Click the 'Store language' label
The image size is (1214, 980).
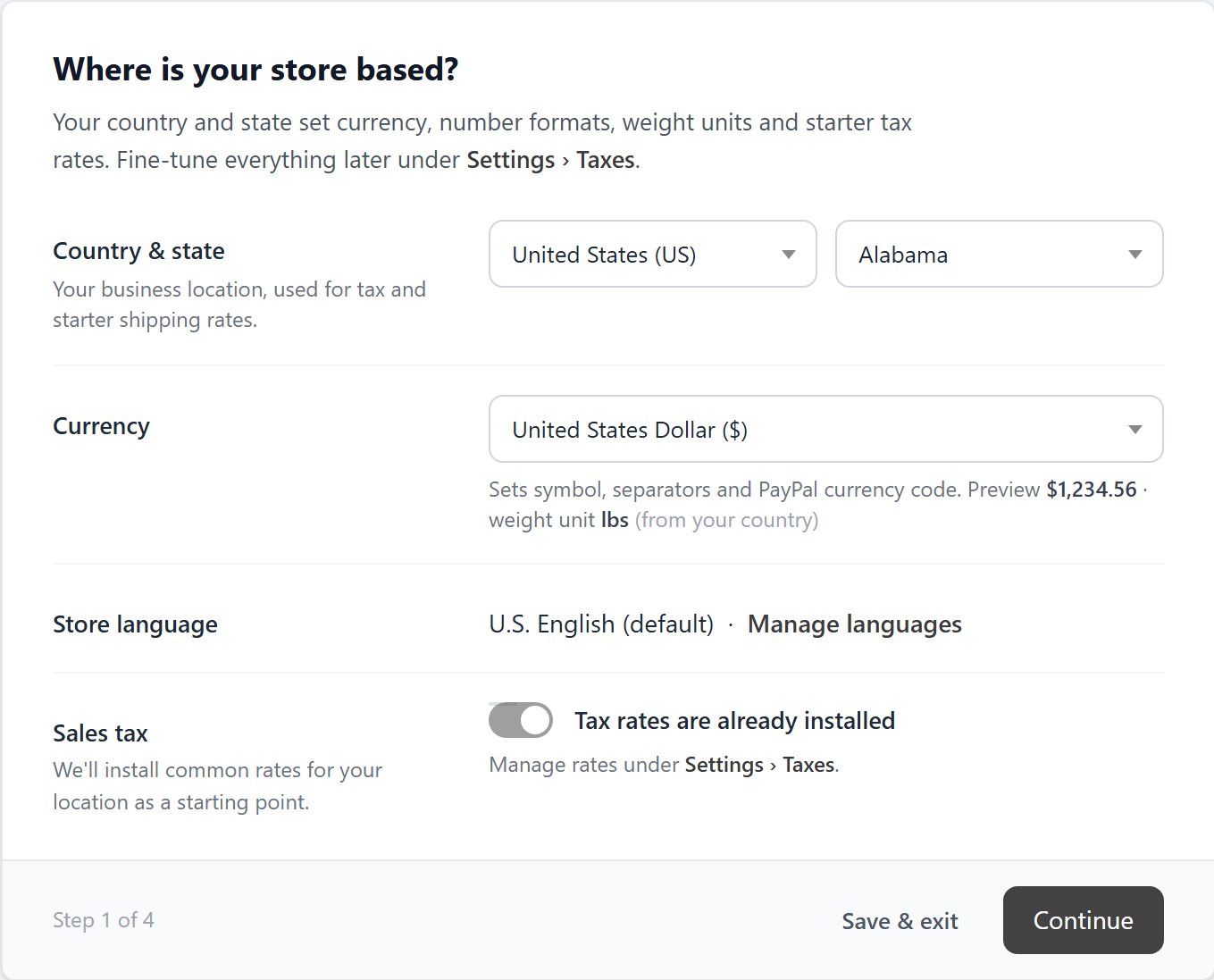[135, 624]
